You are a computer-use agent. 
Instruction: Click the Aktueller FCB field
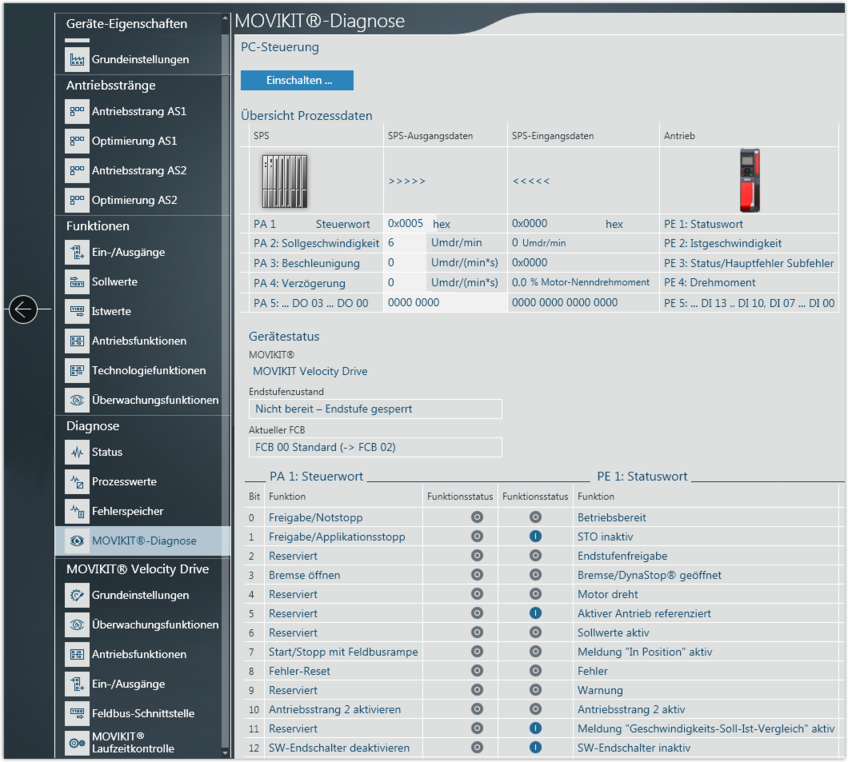coord(375,447)
